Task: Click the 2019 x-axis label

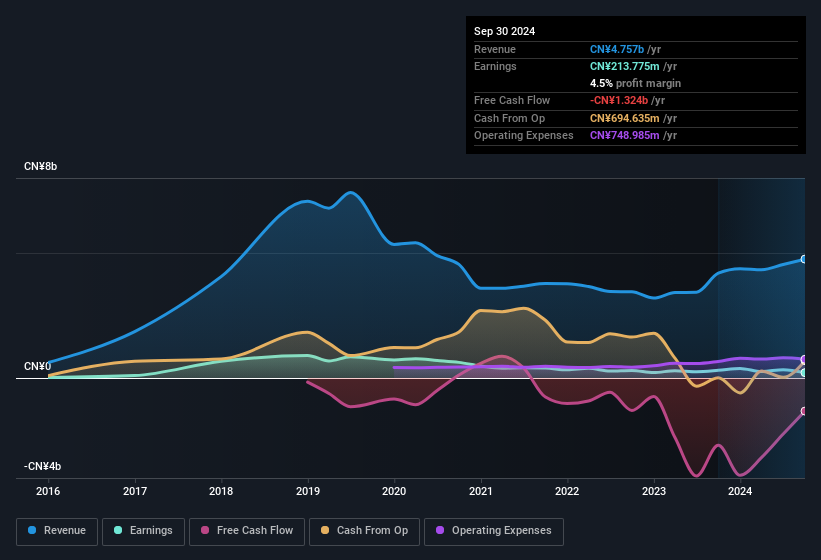Action: pyautogui.click(x=308, y=491)
